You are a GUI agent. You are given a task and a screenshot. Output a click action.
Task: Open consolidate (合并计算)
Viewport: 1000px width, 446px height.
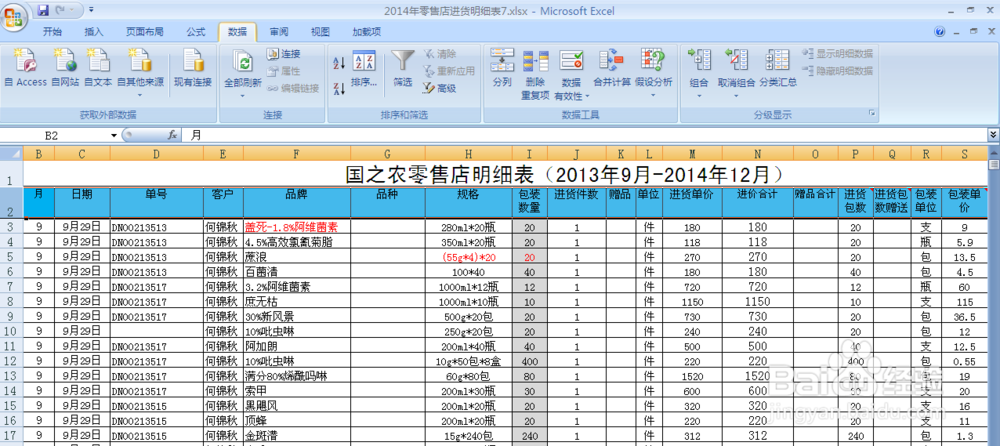pyautogui.click(x=612, y=69)
